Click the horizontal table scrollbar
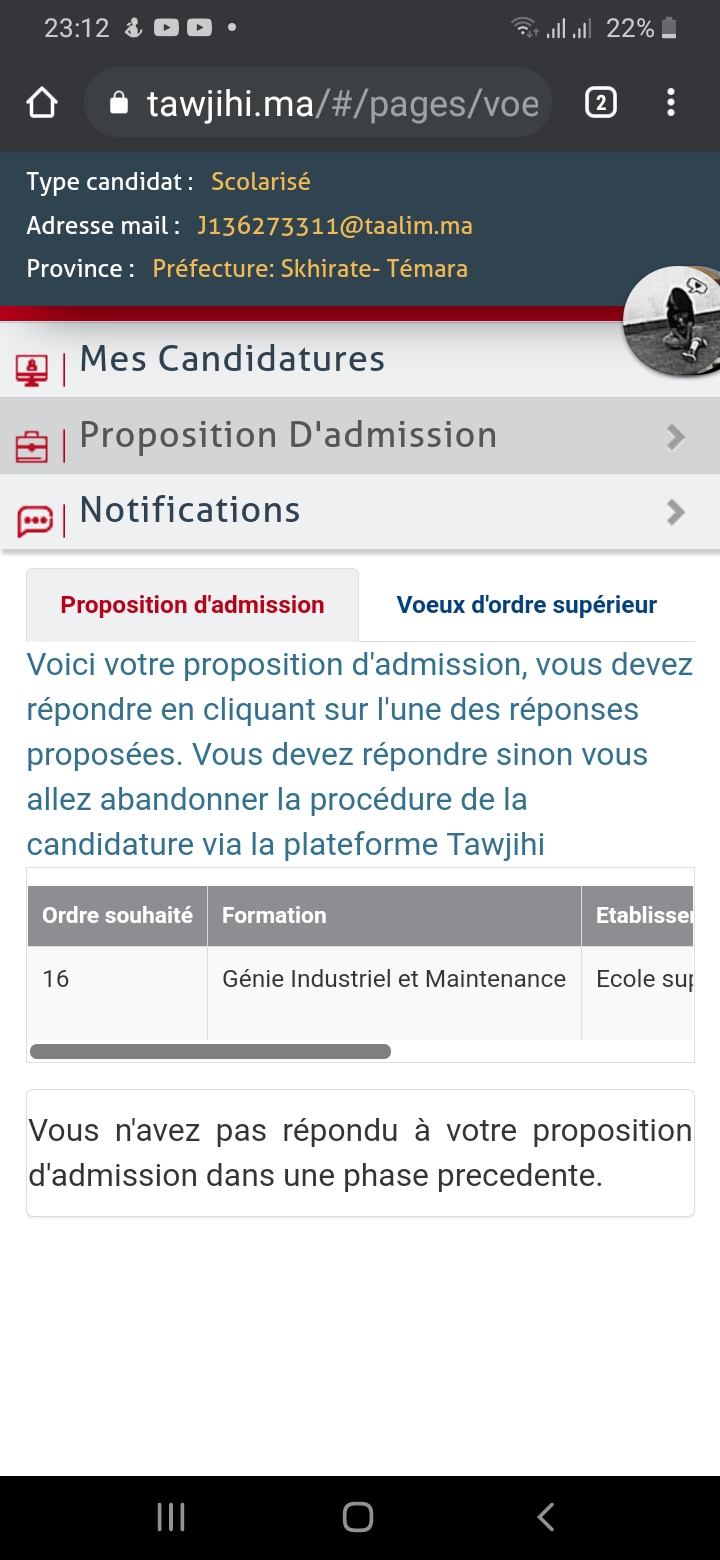 210,1051
